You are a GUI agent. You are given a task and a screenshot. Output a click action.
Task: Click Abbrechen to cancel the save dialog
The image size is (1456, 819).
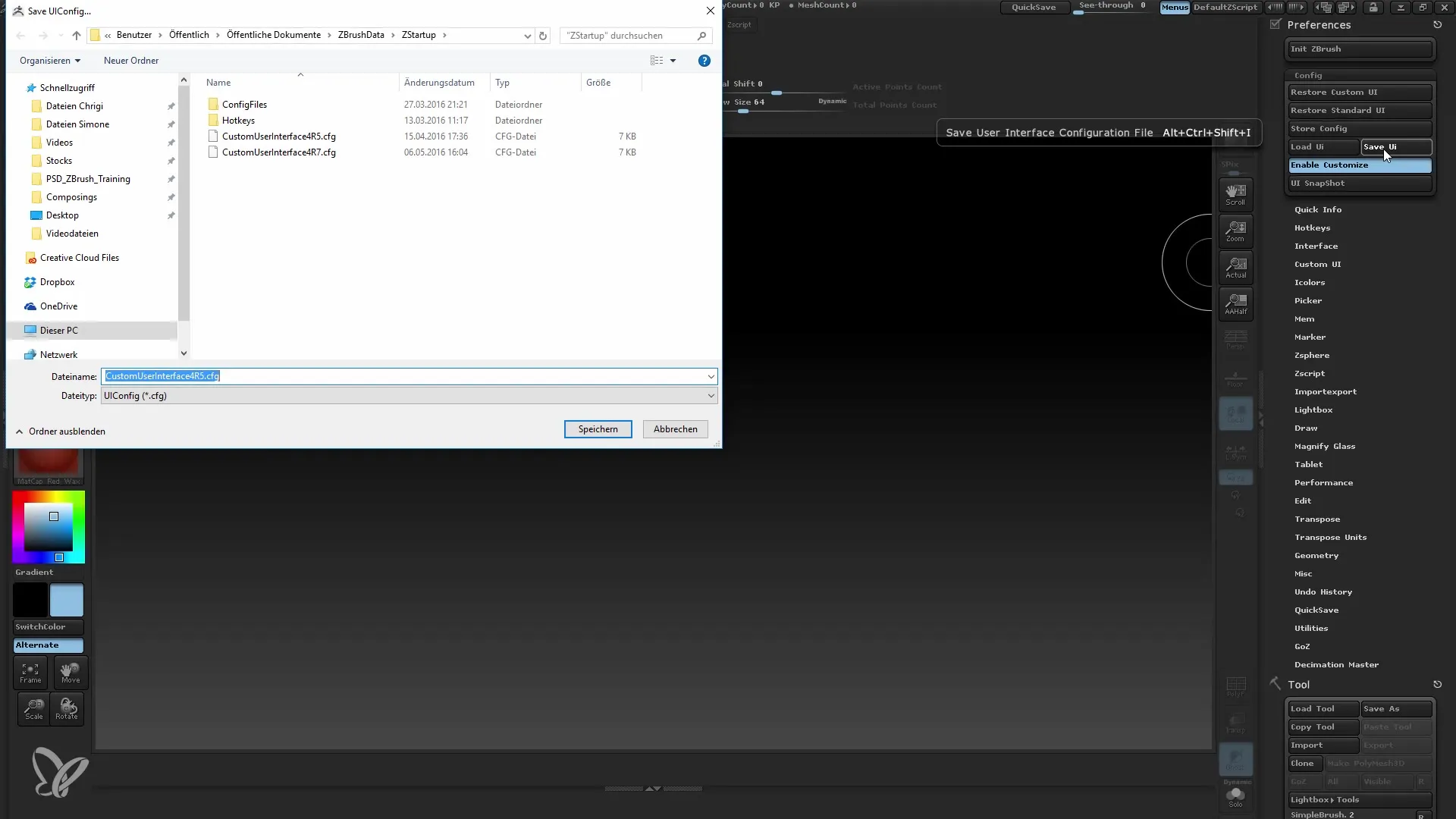[x=675, y=429]
